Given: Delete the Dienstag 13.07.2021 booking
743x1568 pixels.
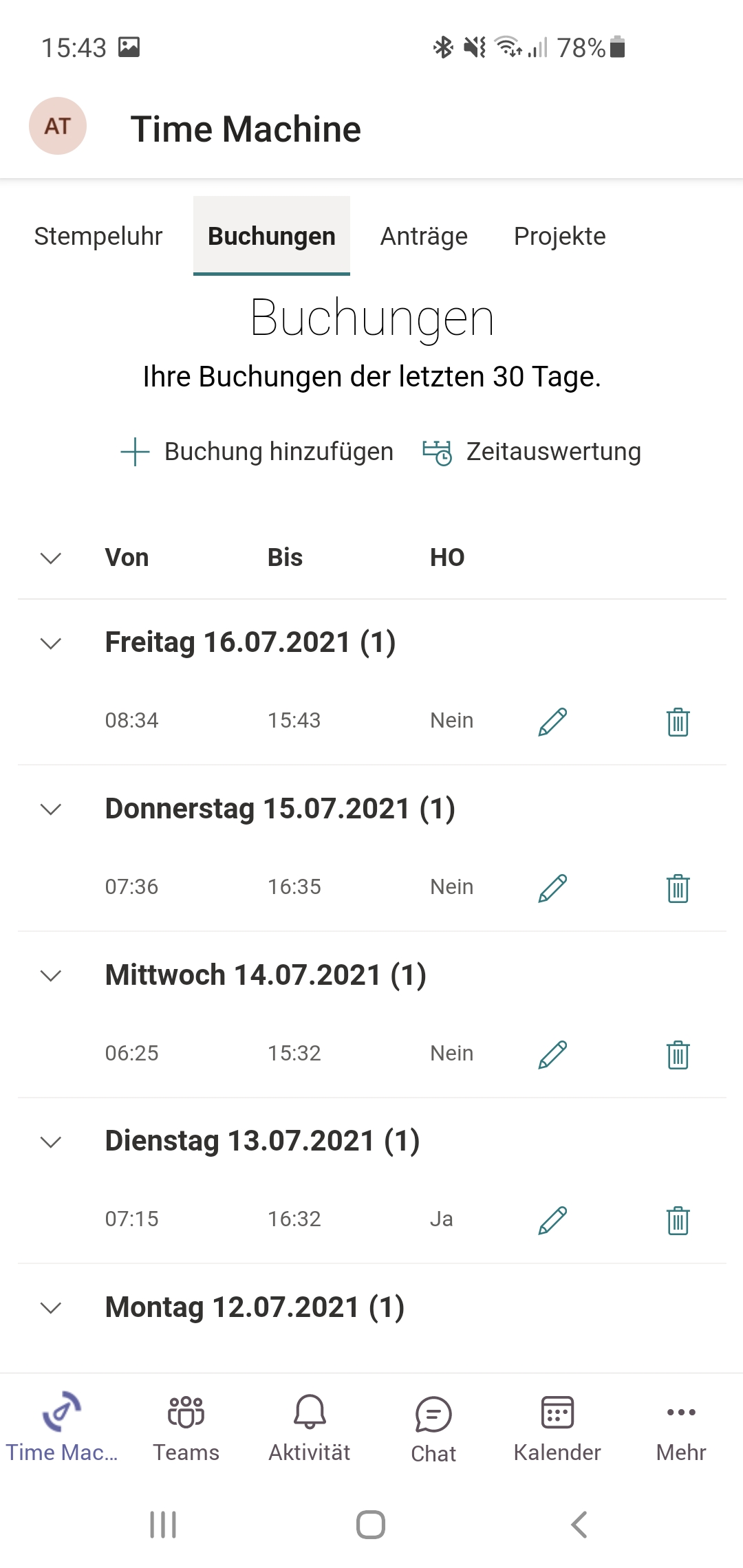Looking at the screenshot, I should point(678,1220).
